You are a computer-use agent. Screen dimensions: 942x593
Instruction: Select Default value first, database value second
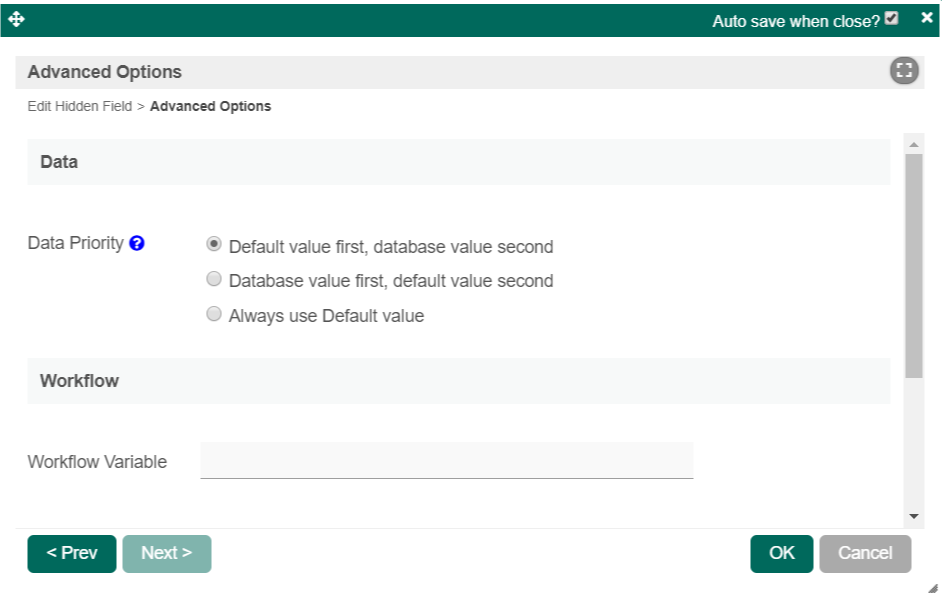pyautogui.click(x=213, y=245)
